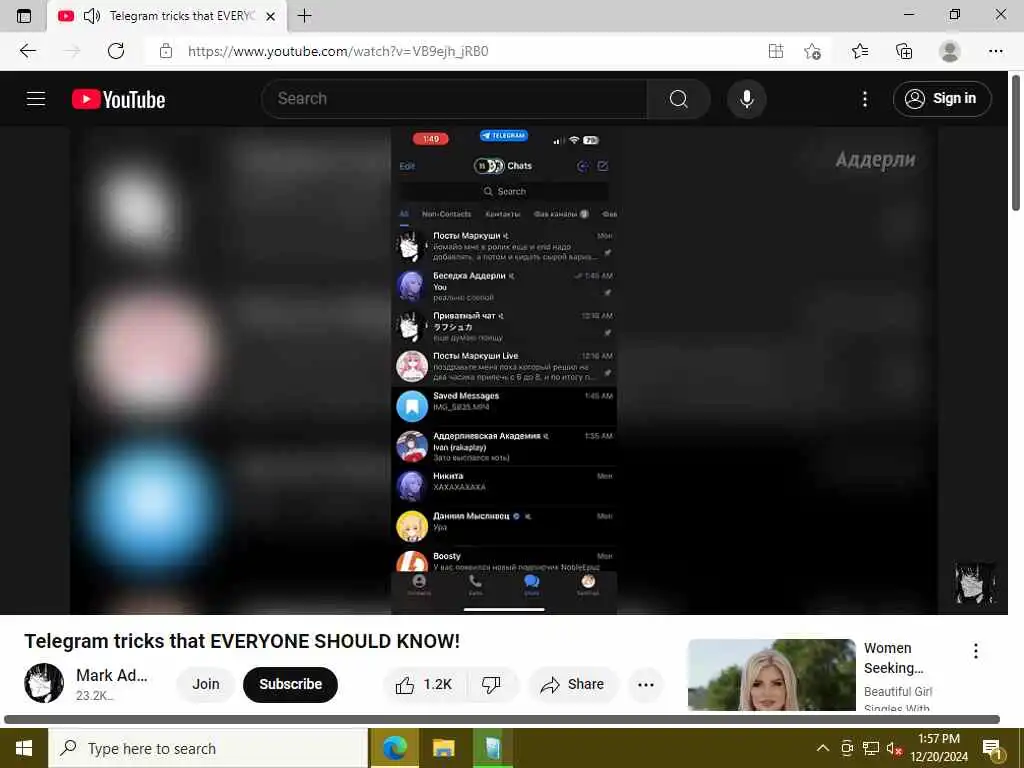Viewport: 1024px width, 768px height.
Task: Click the Sign in button
Action: (942, 99)
